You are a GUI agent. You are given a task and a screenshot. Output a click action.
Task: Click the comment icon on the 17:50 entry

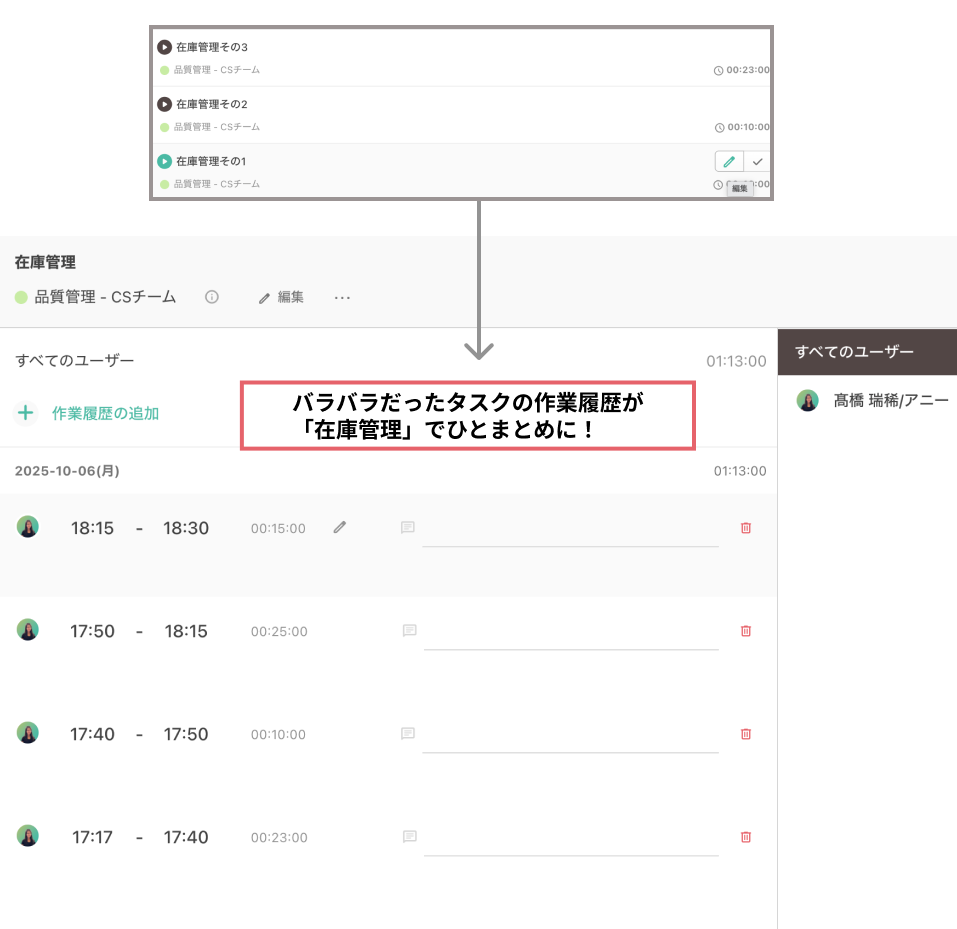(x=409, y=631)
